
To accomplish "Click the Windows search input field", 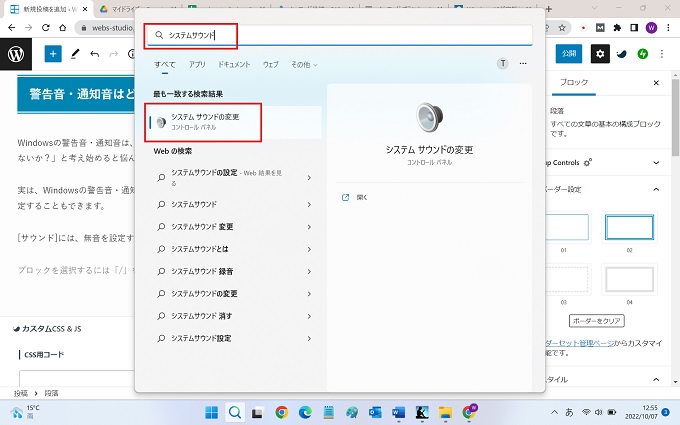I will [x=340, y=35].
